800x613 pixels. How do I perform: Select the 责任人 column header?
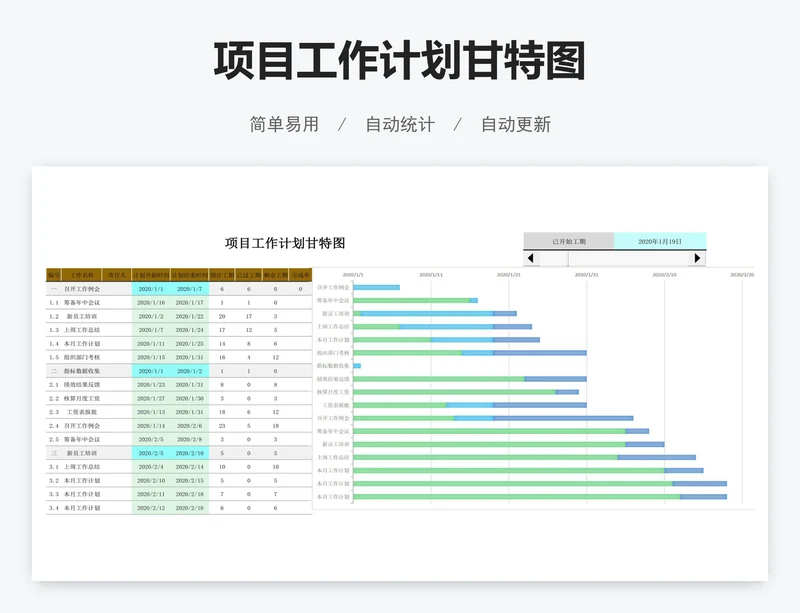117,275
